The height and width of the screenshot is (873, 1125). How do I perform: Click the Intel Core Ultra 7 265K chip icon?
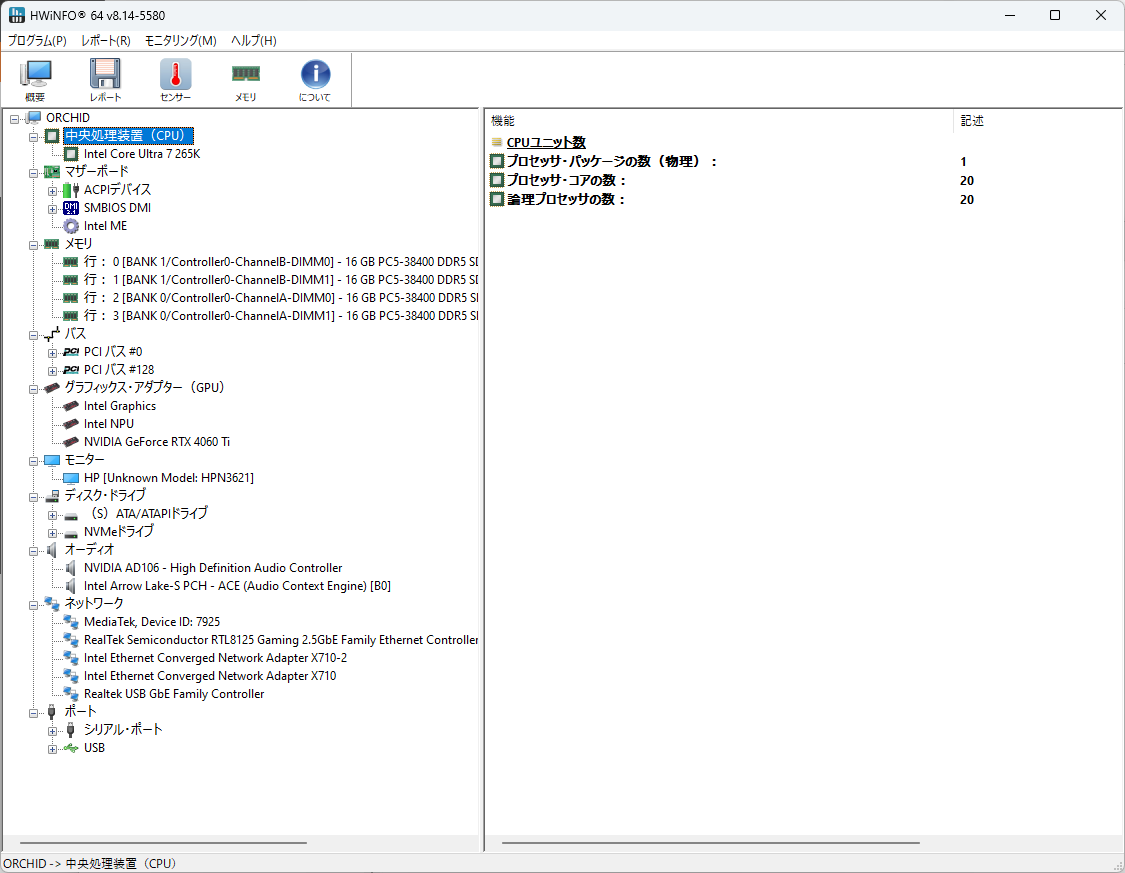tap(71, 154)
